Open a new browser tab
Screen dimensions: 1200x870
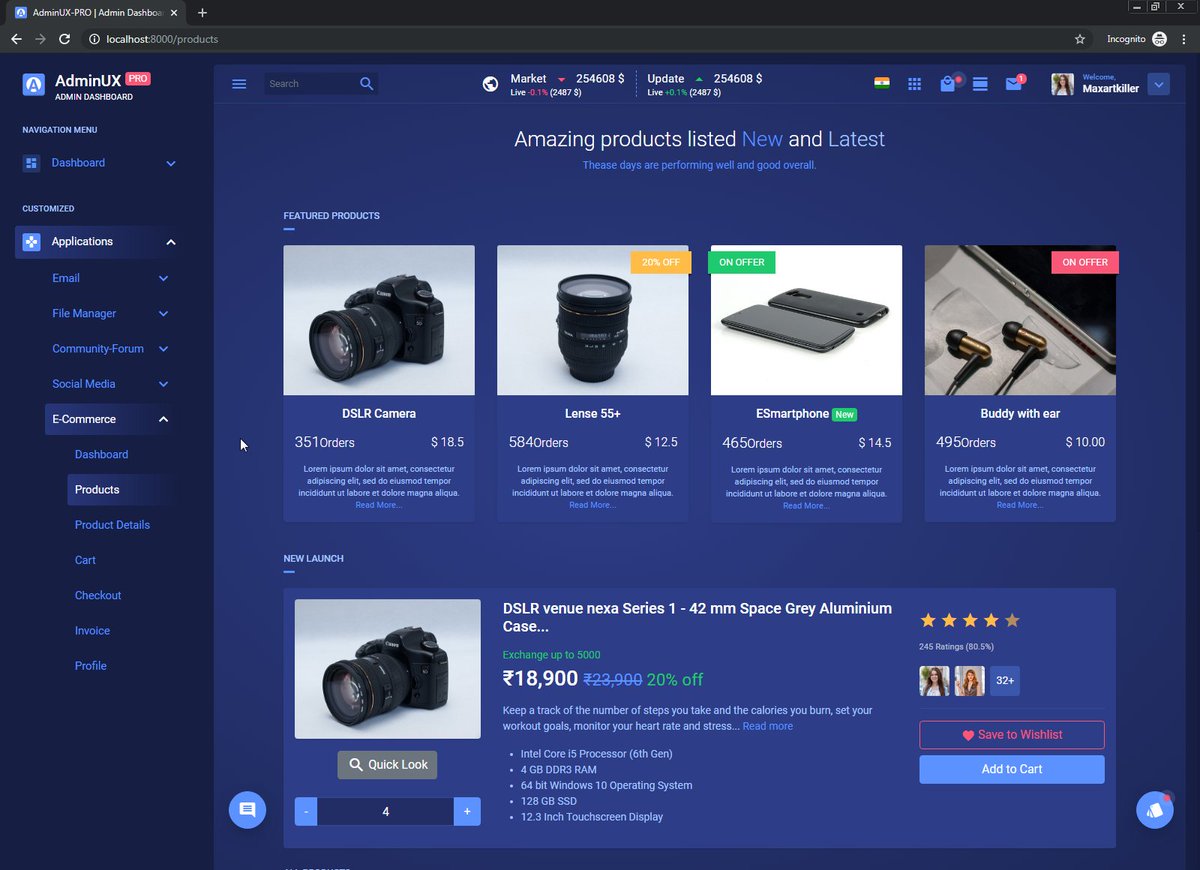pyautogui.click(x=202, y=13)
